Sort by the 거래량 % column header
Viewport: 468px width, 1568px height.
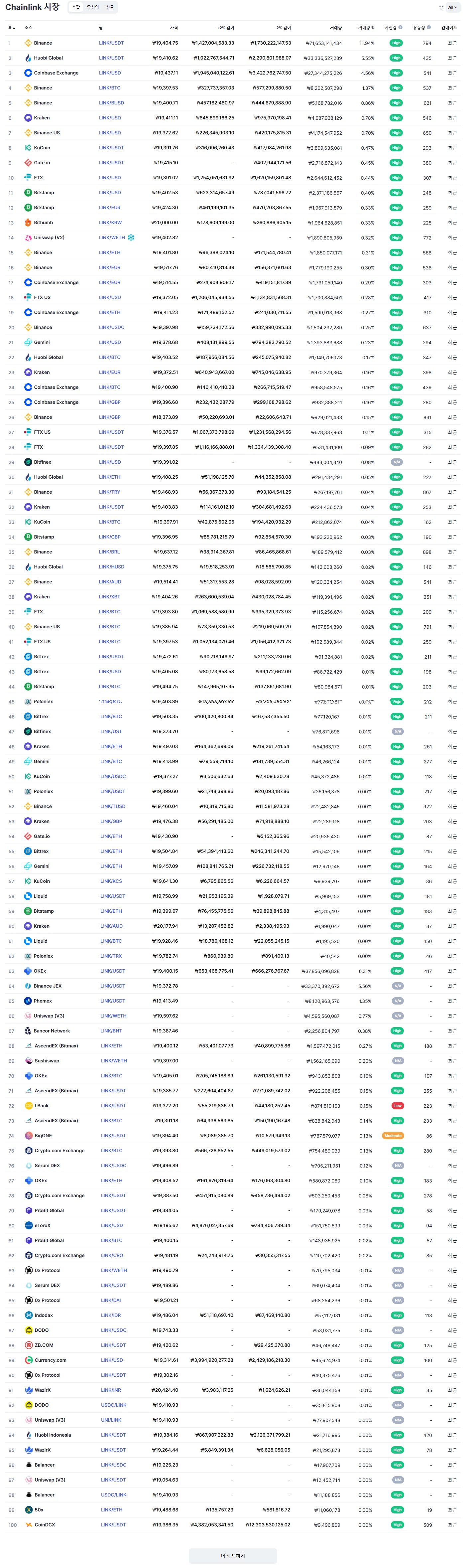tap(366, 27)
